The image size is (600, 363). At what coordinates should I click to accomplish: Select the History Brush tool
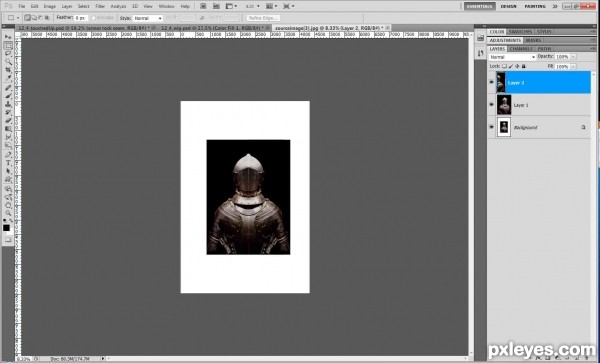pos(8,112)
